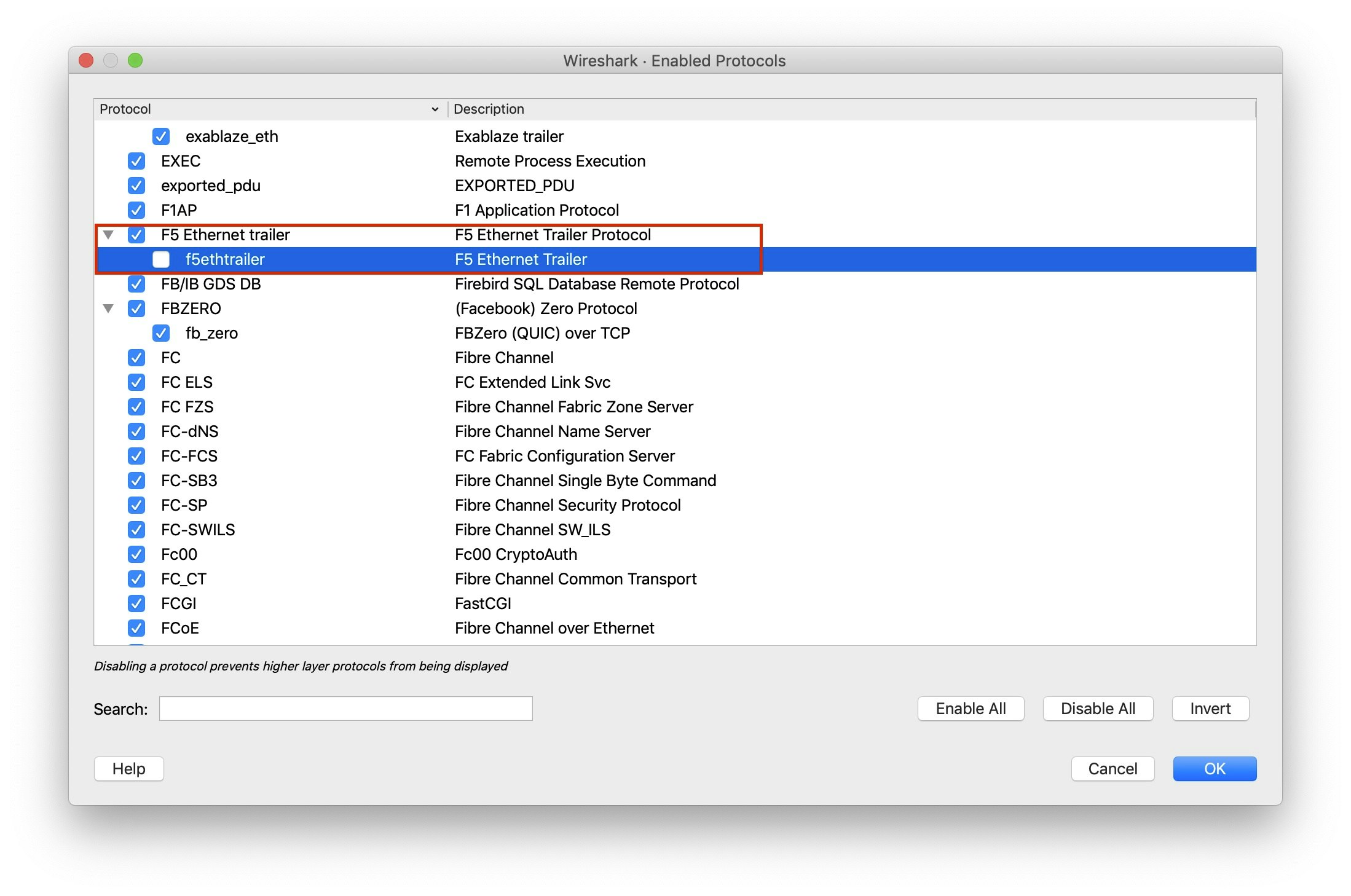
Task: Select 'Fibre Channel Security Protocol' description
Action: [x=567, y=505]
